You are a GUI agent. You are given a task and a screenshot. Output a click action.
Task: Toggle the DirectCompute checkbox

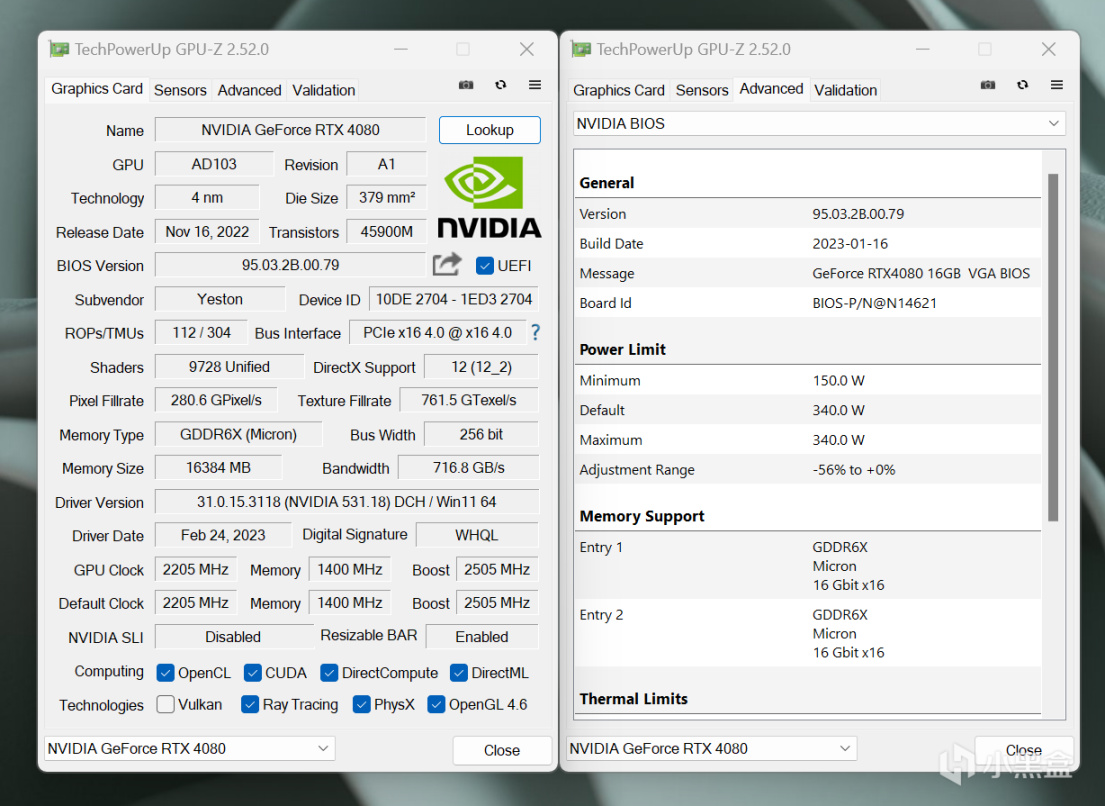[328, 673]
